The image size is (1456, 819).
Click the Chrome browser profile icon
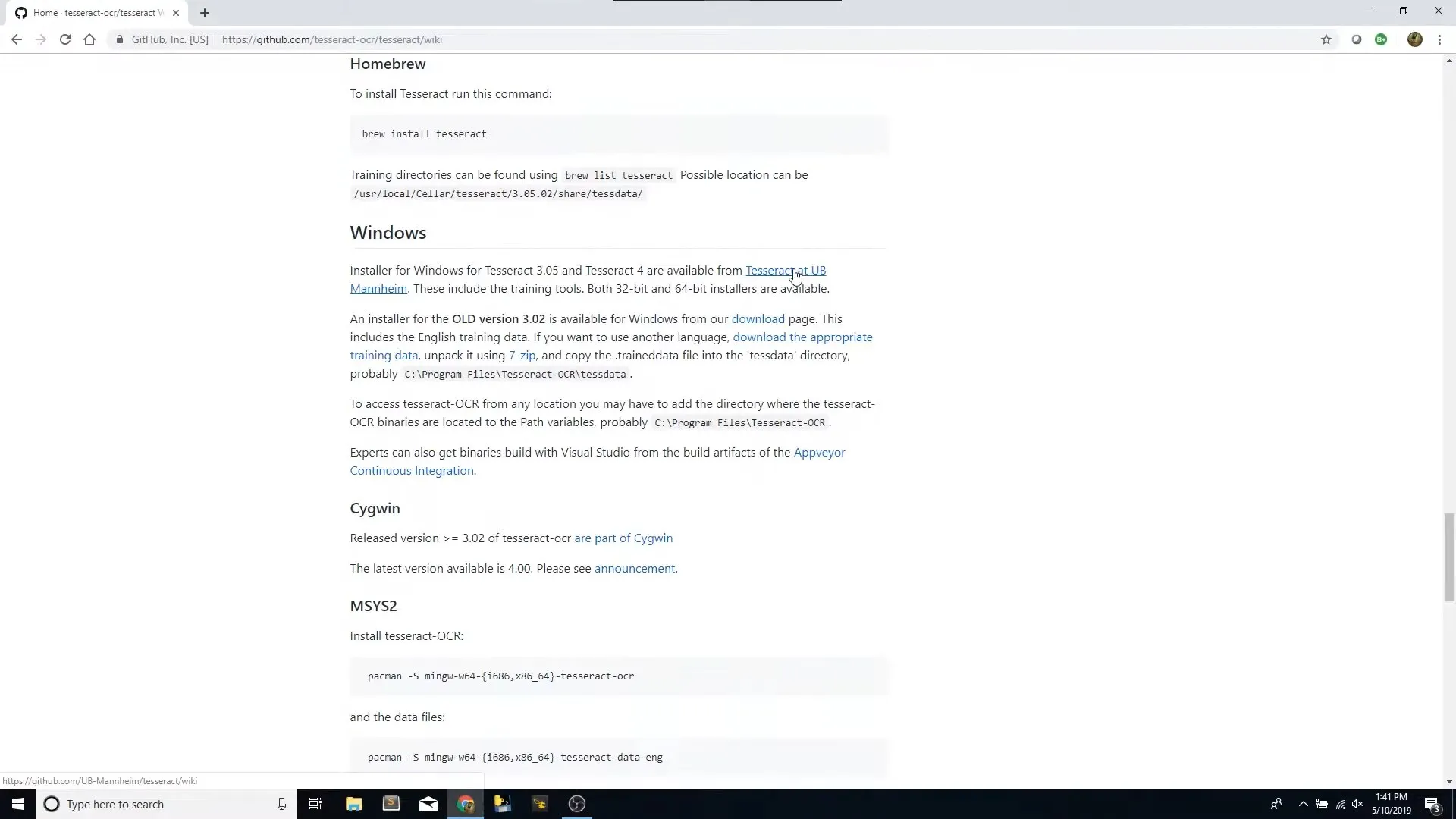coord(1414,39)
